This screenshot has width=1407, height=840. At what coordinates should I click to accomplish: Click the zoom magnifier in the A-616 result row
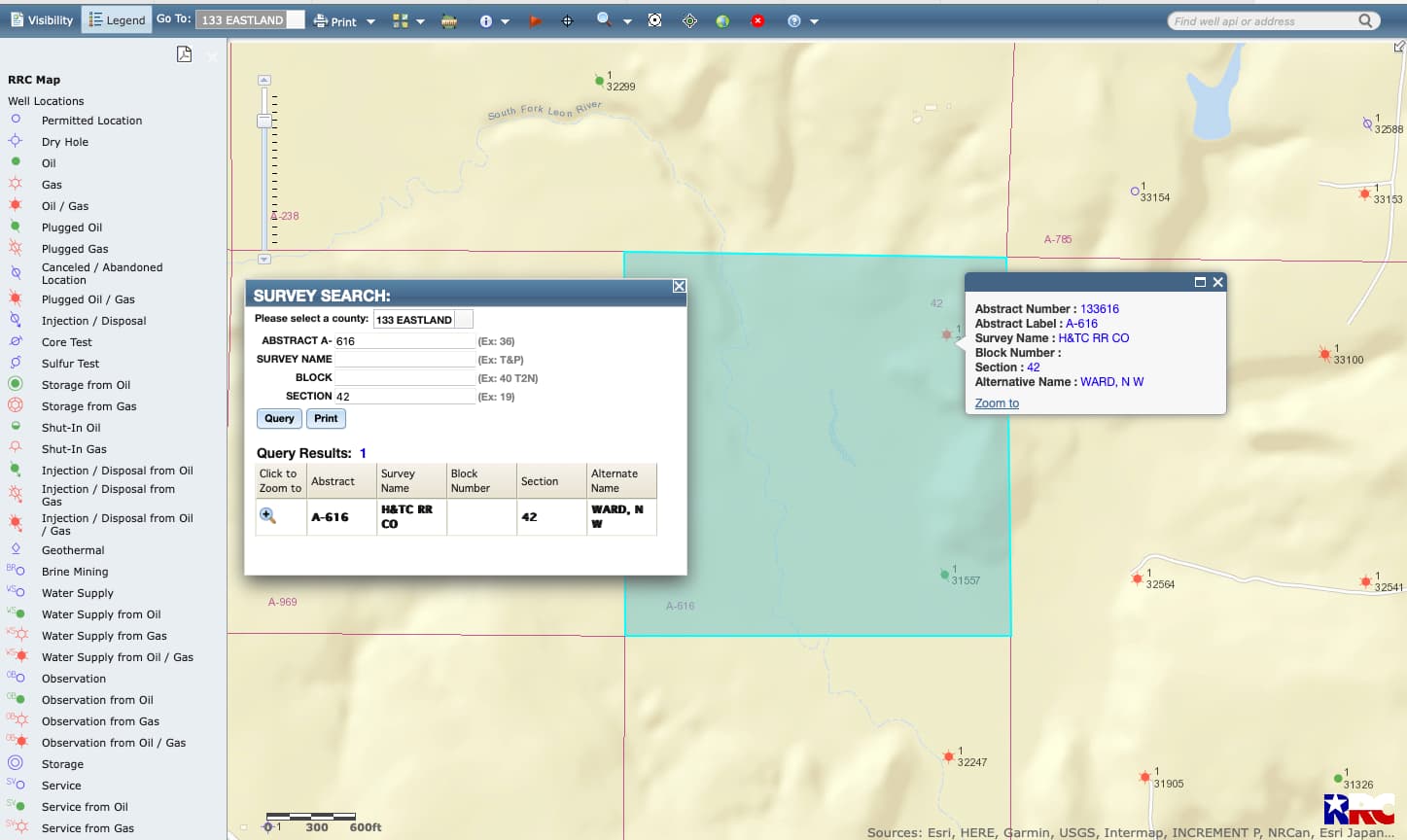pyautogui.click(x=267, y=516)
